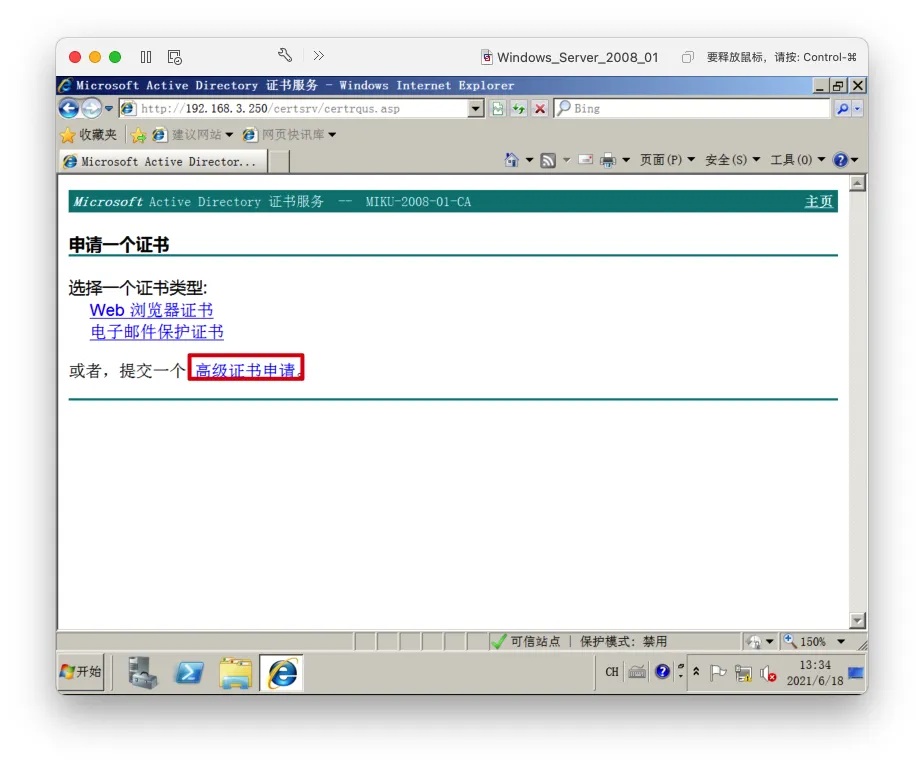
Task: Open a new blank tab
Action: pyautogui.click(x=279, y=161)
